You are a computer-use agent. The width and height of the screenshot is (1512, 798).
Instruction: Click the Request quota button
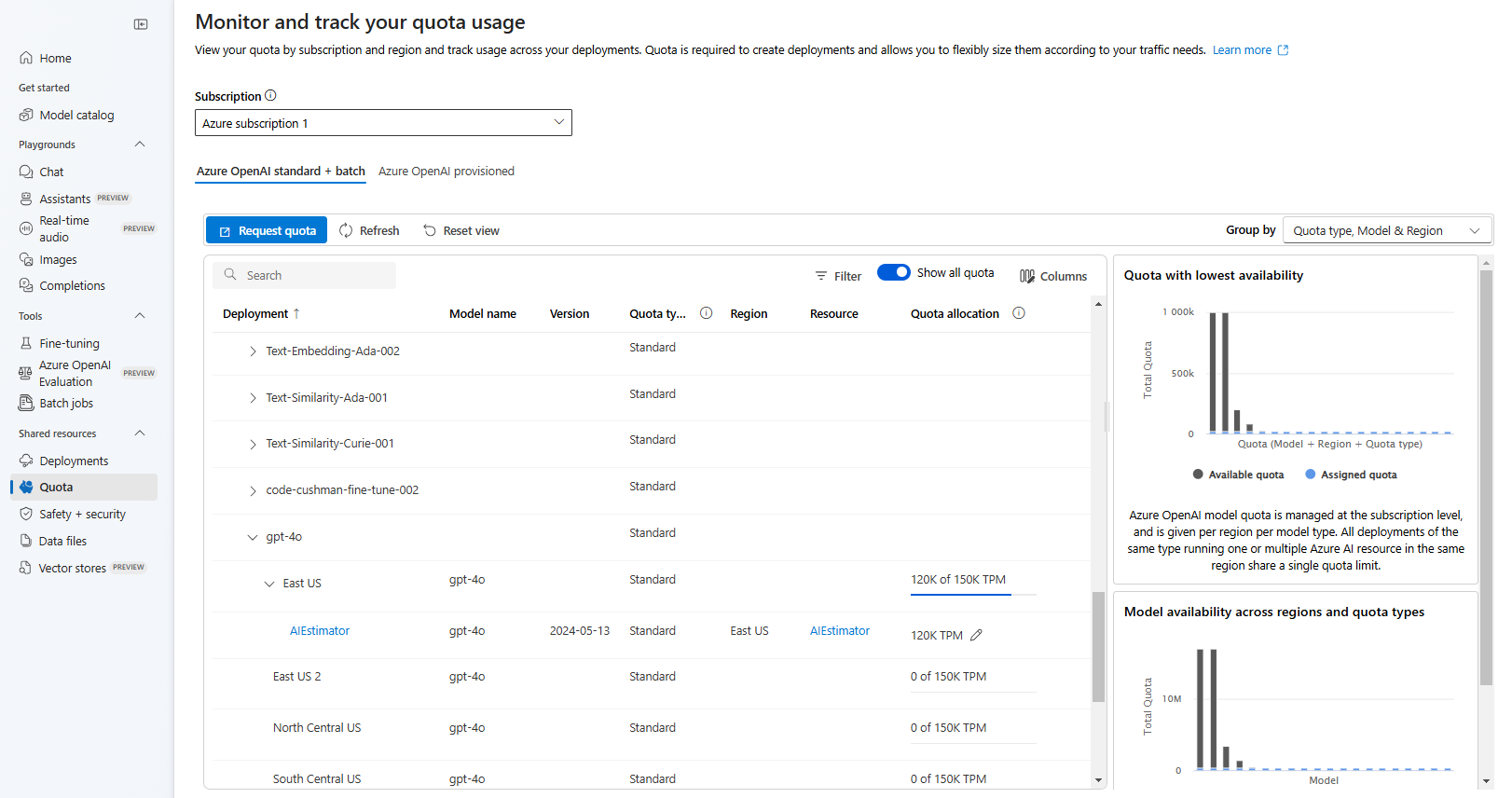(x=267, y=230)
